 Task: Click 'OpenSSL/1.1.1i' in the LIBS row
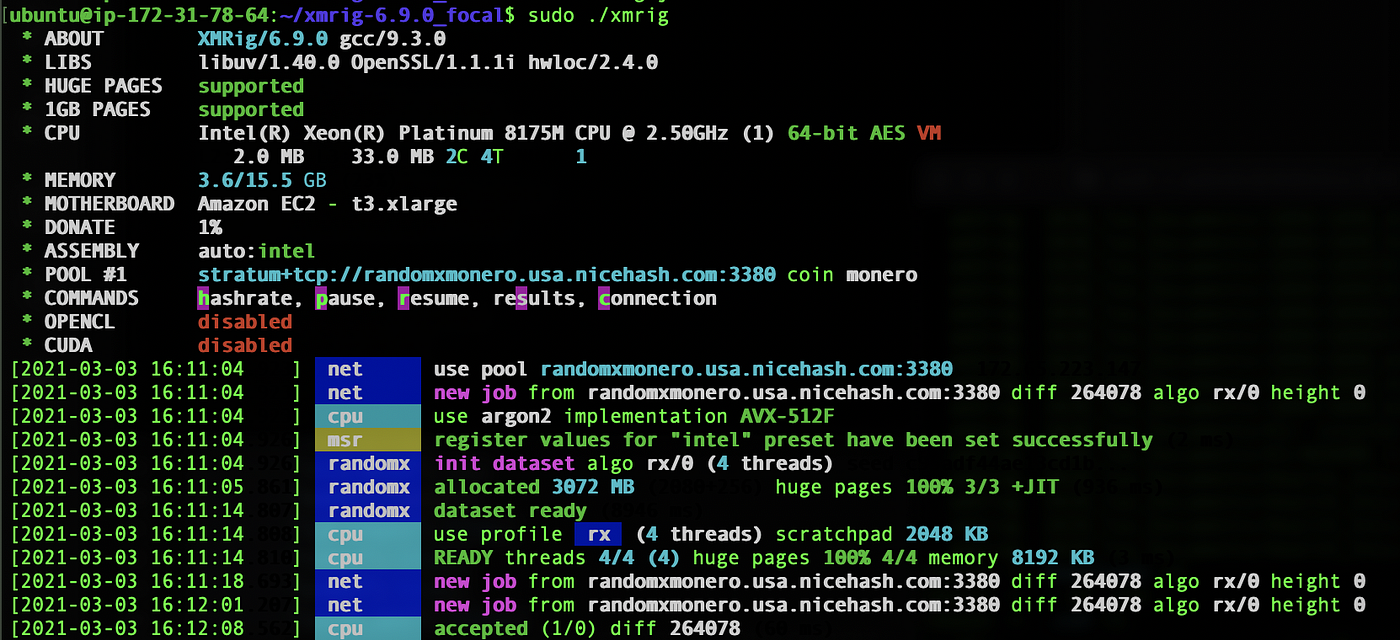[x=433, y=62]
